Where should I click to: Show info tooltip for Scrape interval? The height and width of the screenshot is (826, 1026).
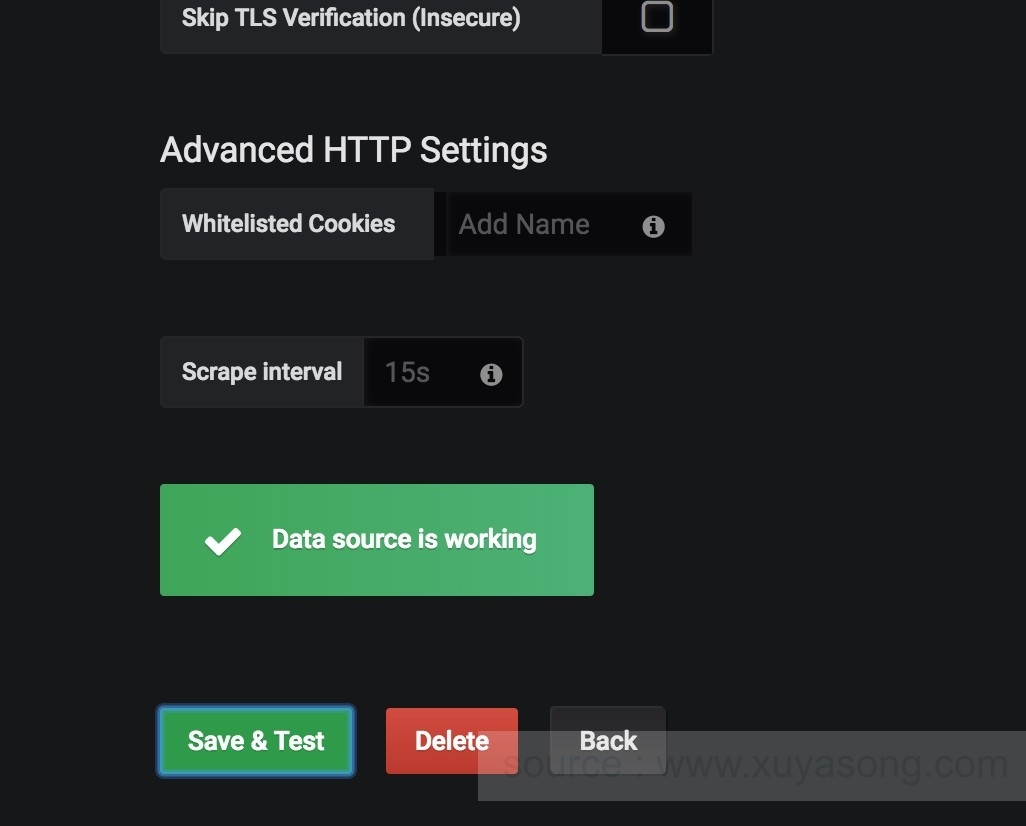491,374
